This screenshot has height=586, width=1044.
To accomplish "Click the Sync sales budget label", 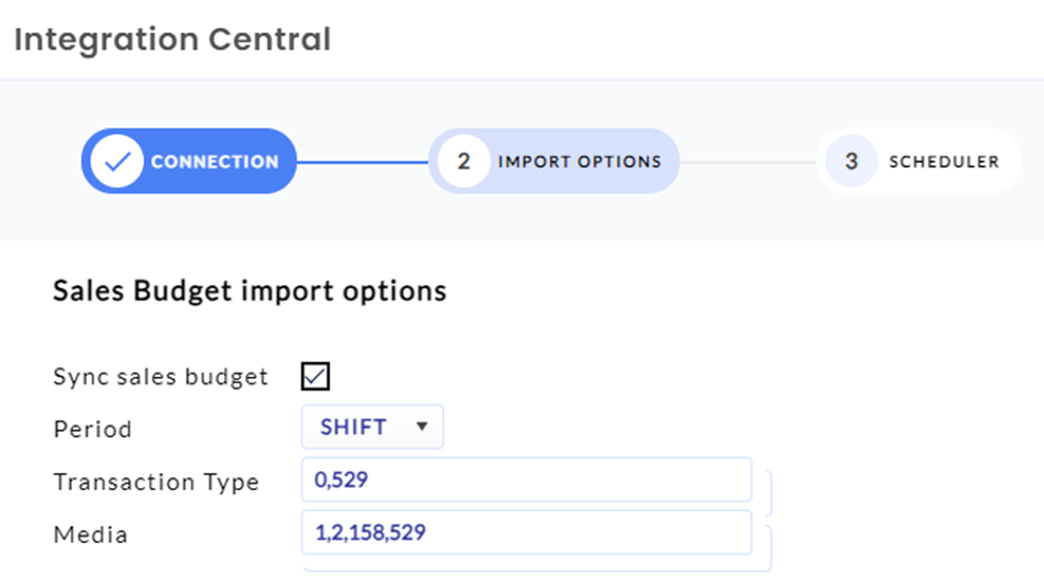I will [160, 377].
